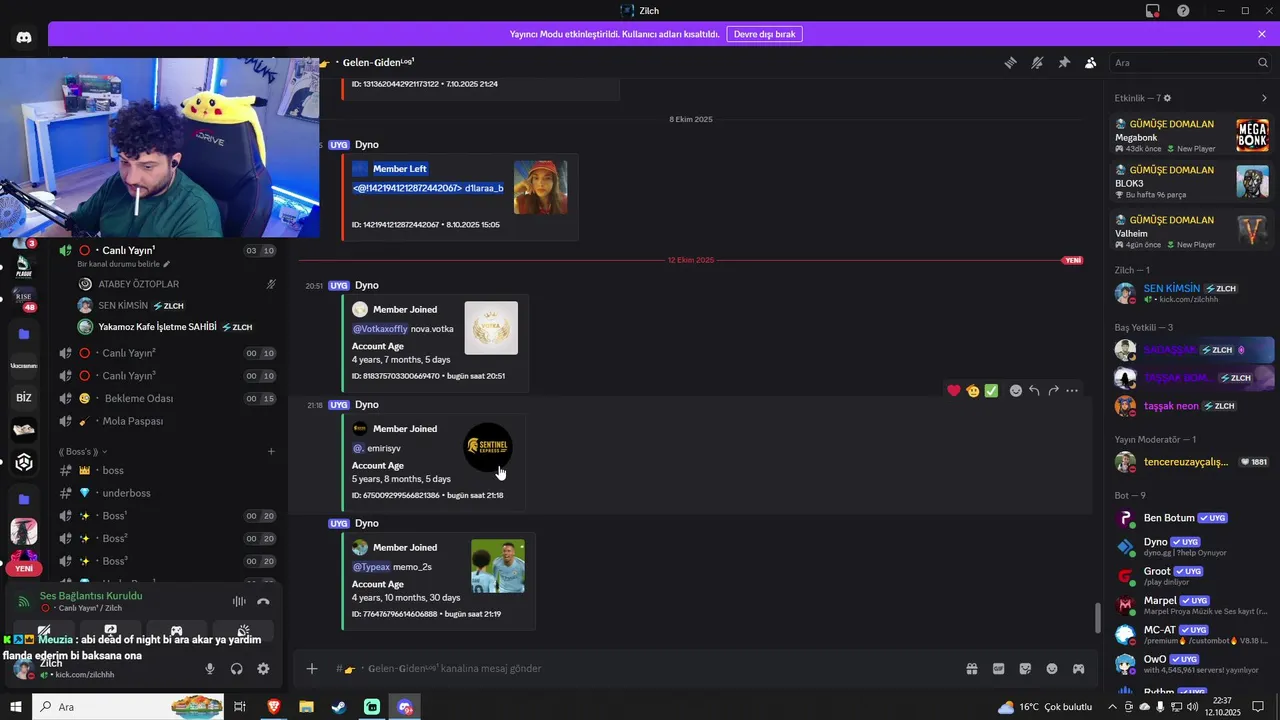Open Discord help question mark icon
The height and width of the screenshot is (720, 1280).
tap(1183, 10)
